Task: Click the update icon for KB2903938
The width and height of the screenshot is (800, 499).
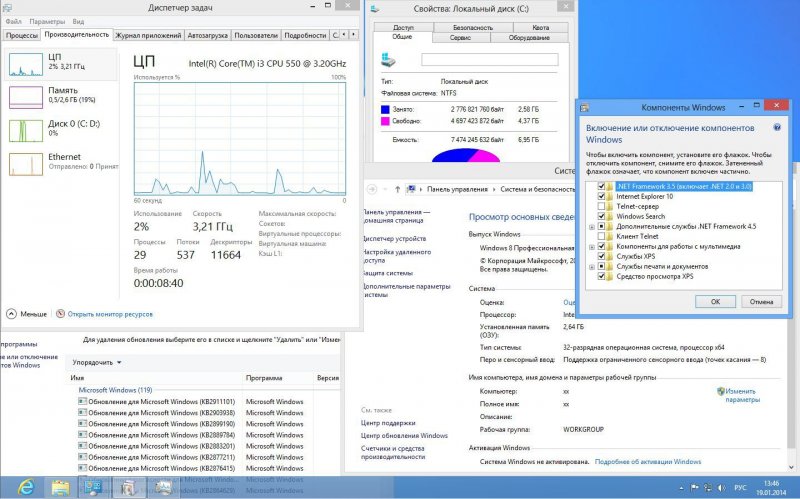Action: (x=82, y=412)
